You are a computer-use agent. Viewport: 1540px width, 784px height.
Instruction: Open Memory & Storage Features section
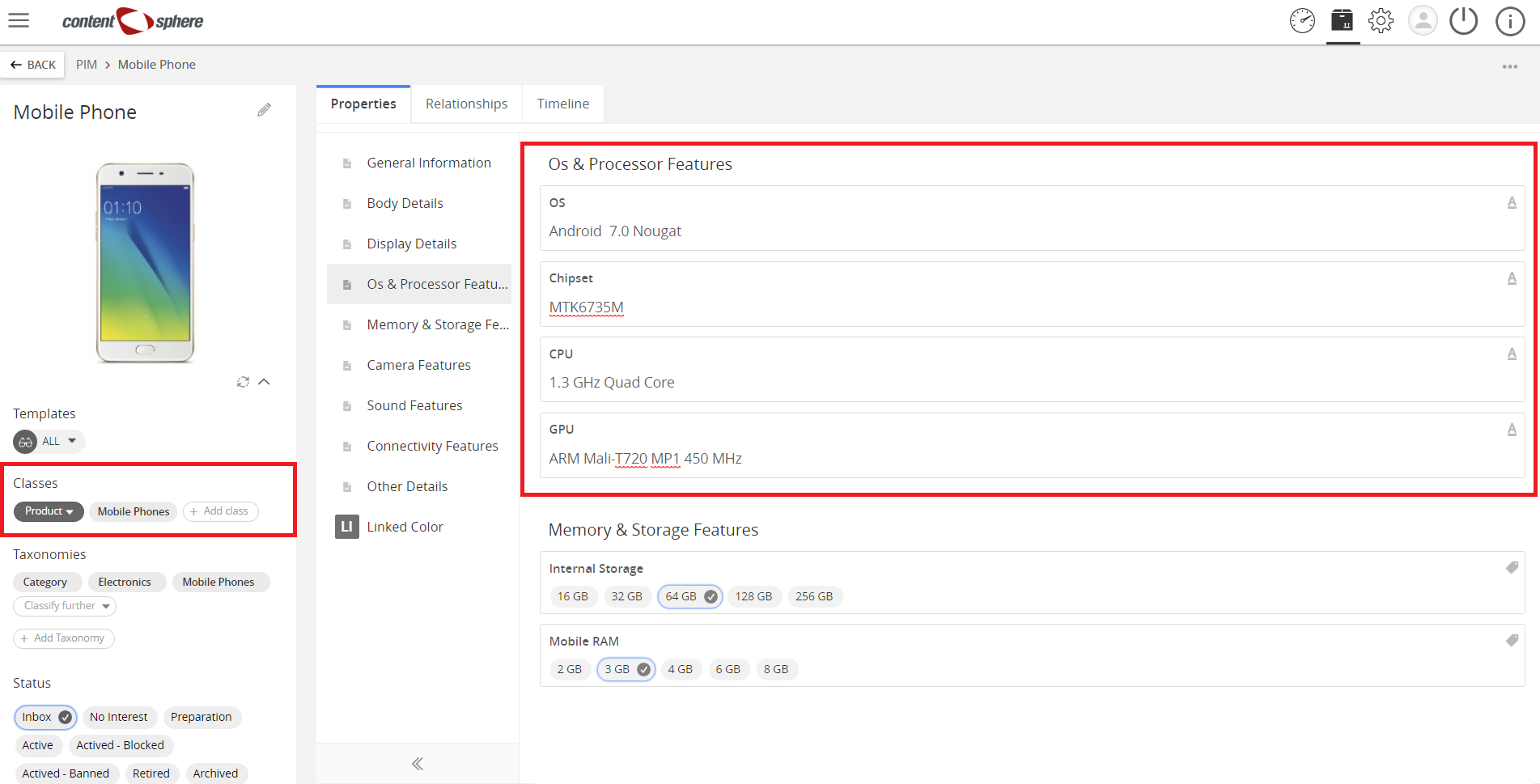419,324
